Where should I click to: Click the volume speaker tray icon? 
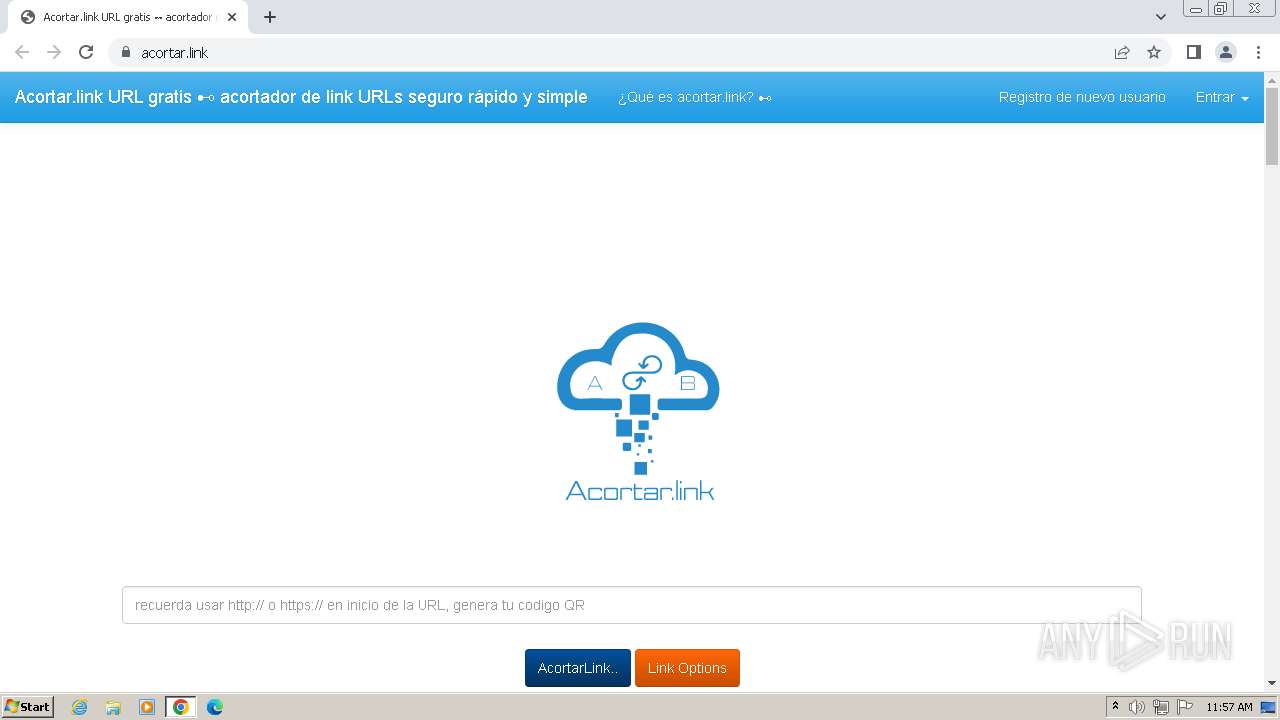pyautogui.click(x=1137, y=707)
